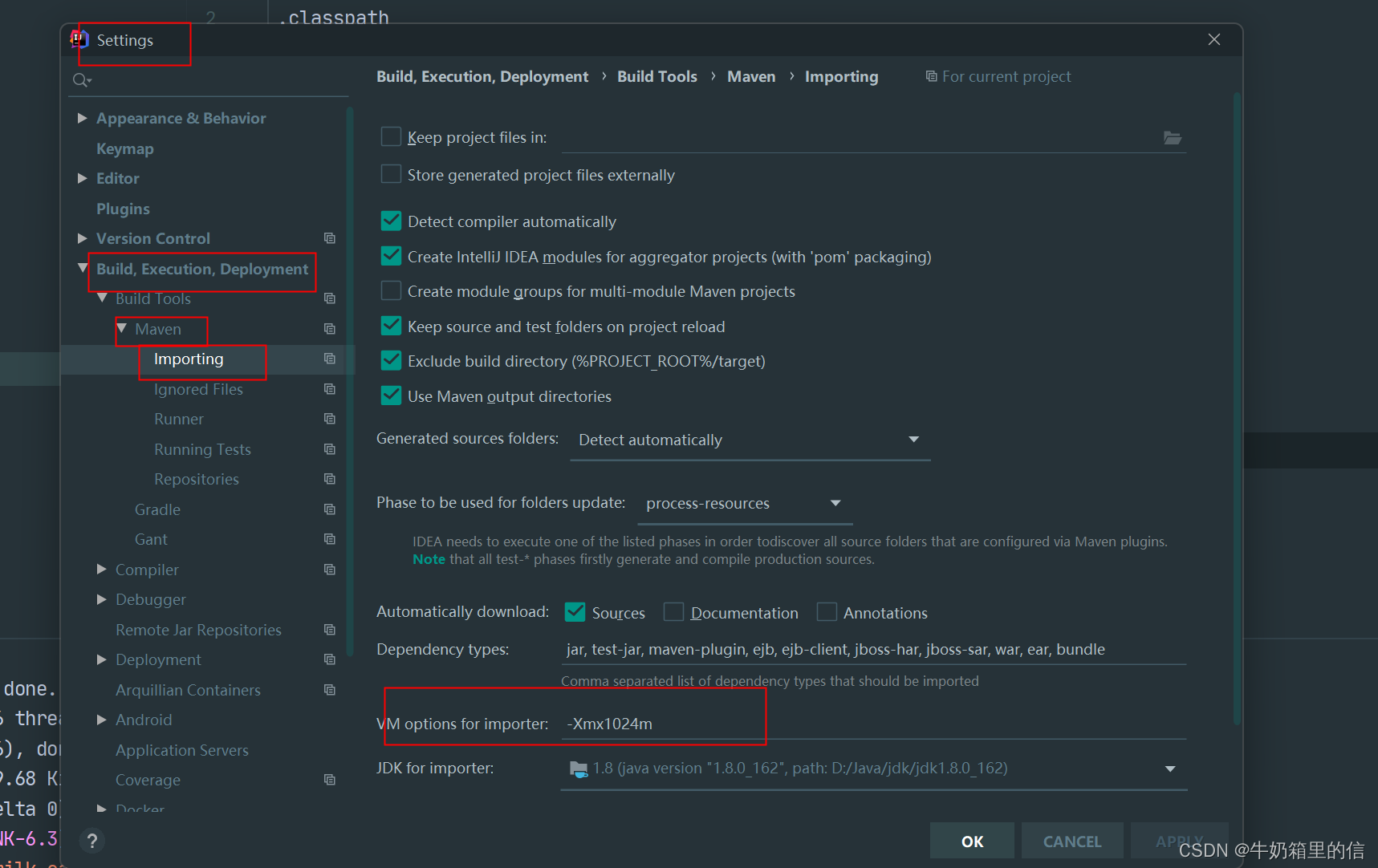Click the project-level icon beside Repositories
The width and height of the screenshot is (1378, 868).
point(329,479)
